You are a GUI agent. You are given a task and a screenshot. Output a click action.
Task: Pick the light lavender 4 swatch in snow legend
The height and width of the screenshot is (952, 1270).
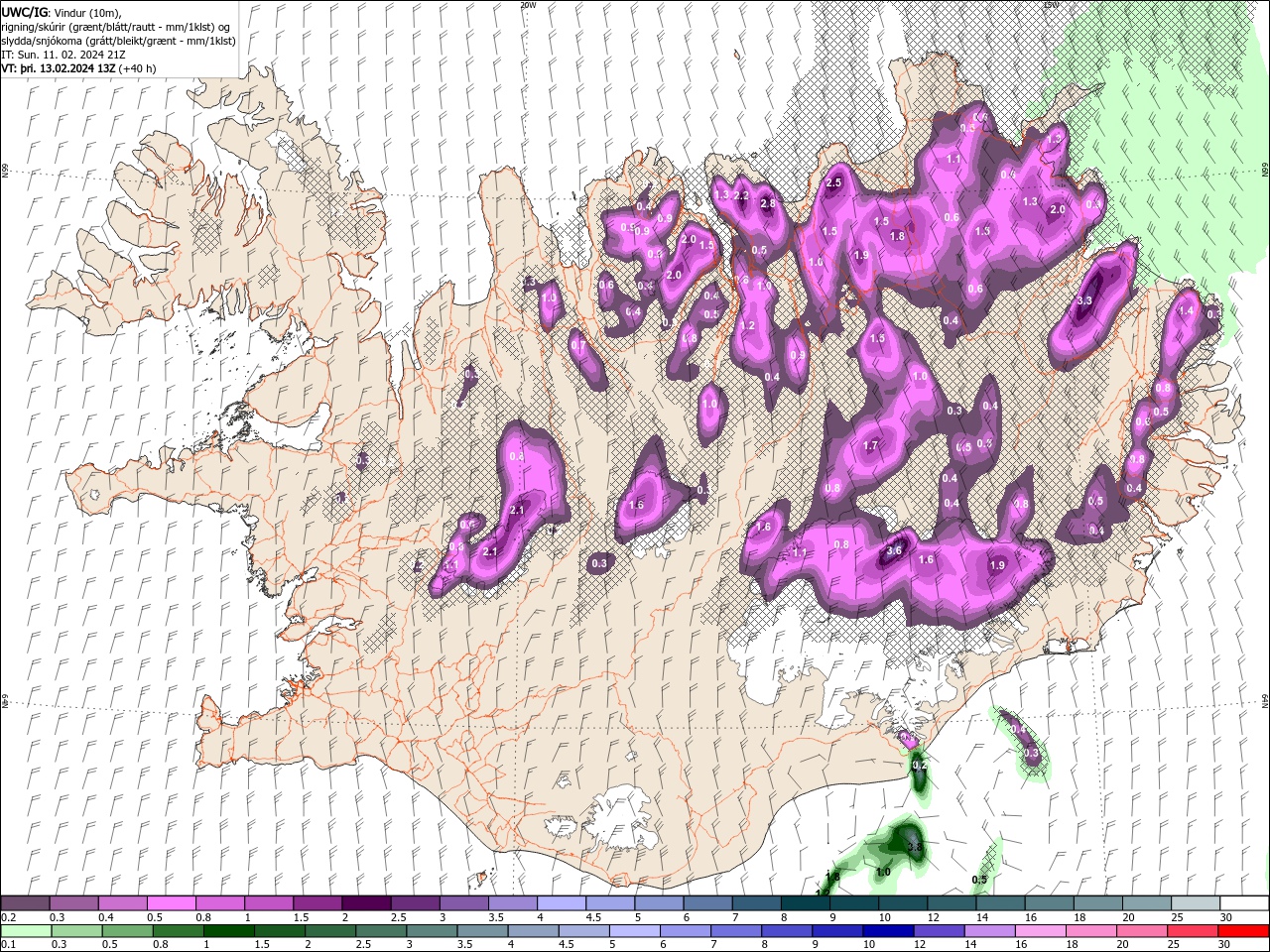pos(562,903)
